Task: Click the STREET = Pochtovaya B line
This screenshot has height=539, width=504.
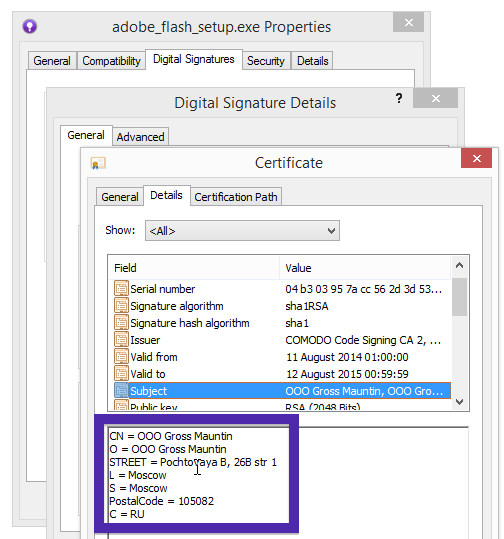Action: point(193,462)
